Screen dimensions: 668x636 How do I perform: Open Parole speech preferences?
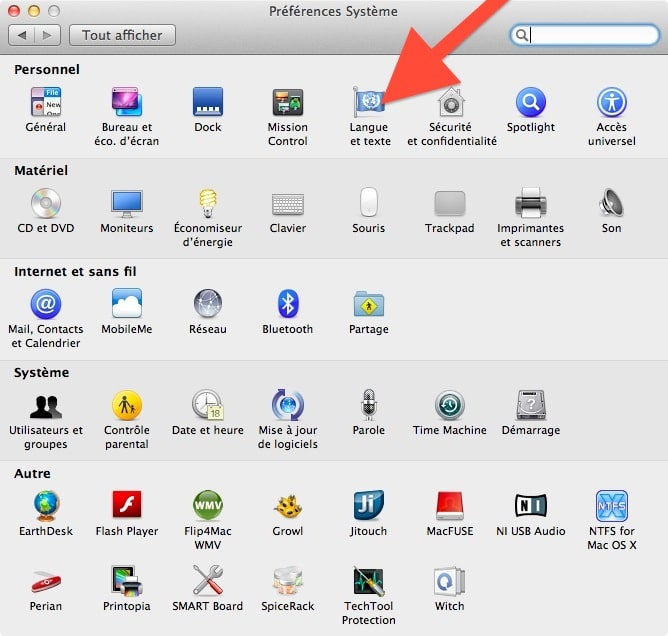click(369, 405)
